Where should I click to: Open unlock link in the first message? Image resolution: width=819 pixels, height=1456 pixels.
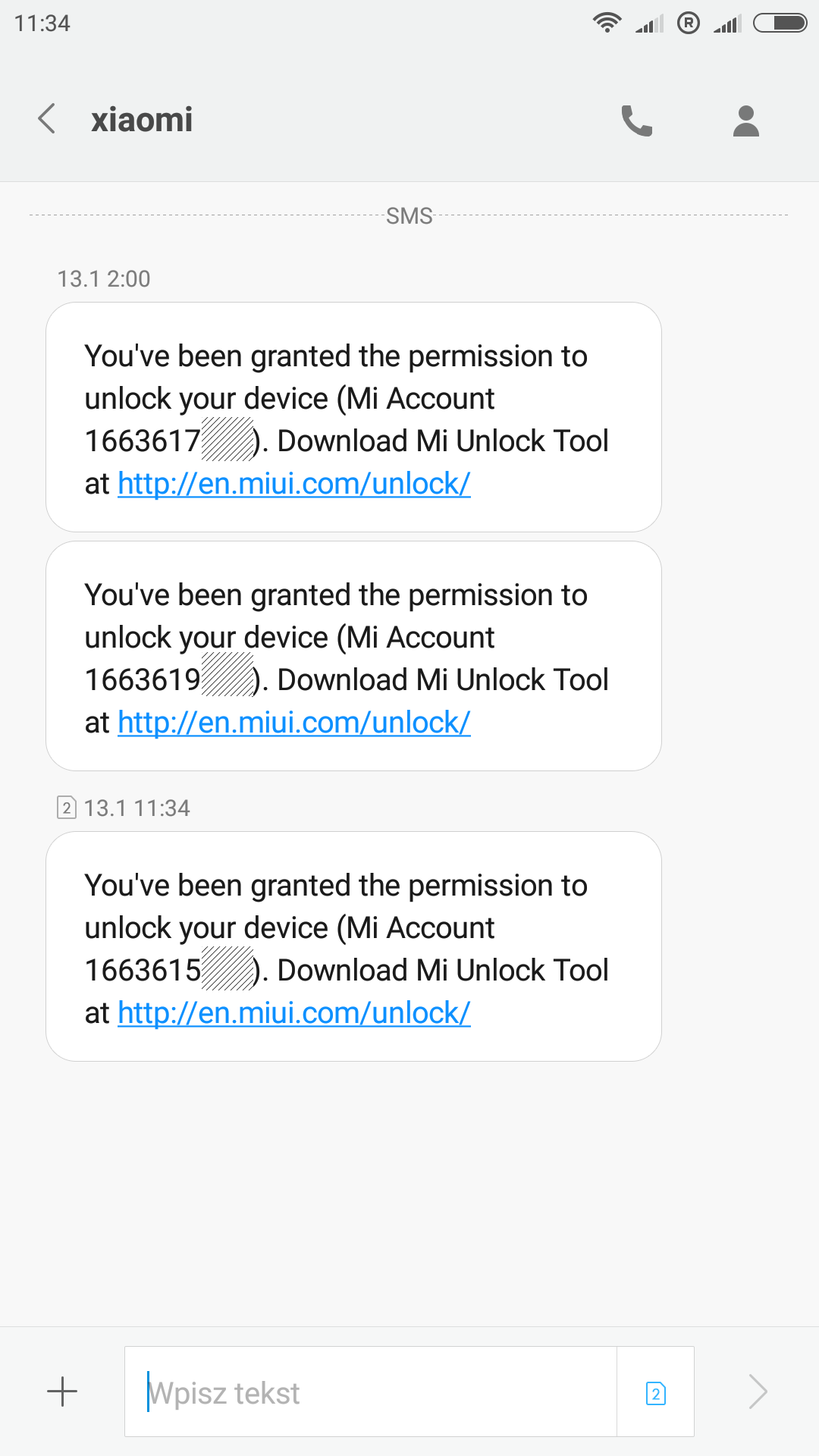click(x=294, y=484)
